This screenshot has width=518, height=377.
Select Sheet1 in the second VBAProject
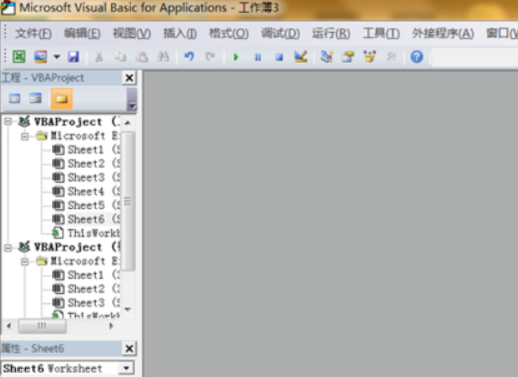86,275
